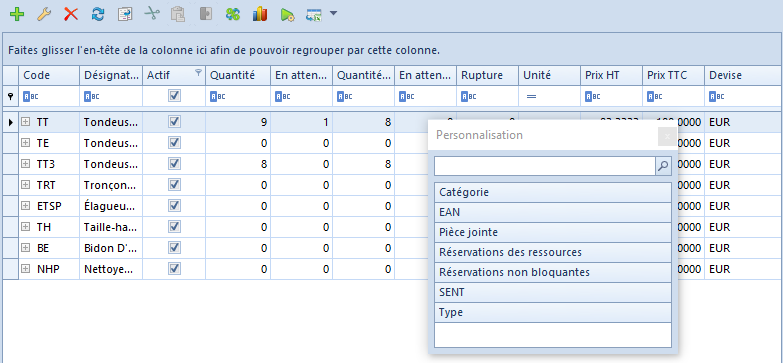Click the Personnalisation search text field
Viewport: 783px width, 363px height.
click(545, 166)
